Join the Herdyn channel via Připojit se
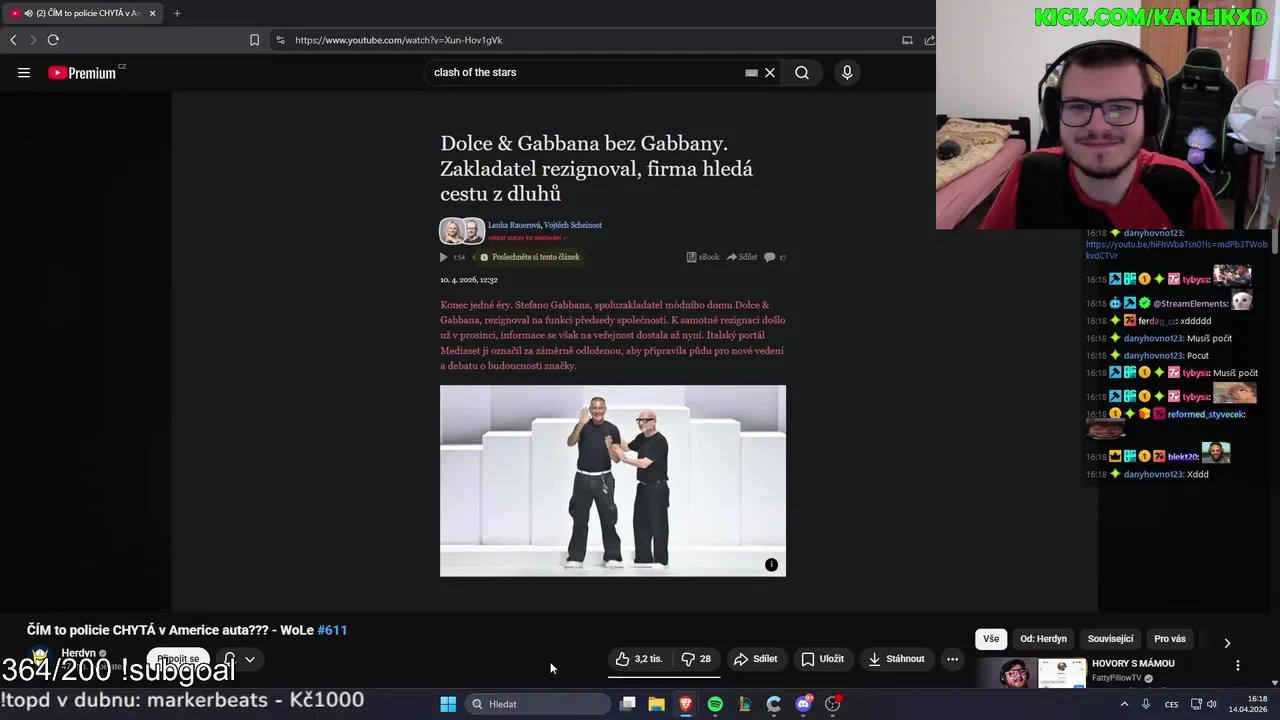Viewport: 1280px width, 720px height. [x=178, y=659]
